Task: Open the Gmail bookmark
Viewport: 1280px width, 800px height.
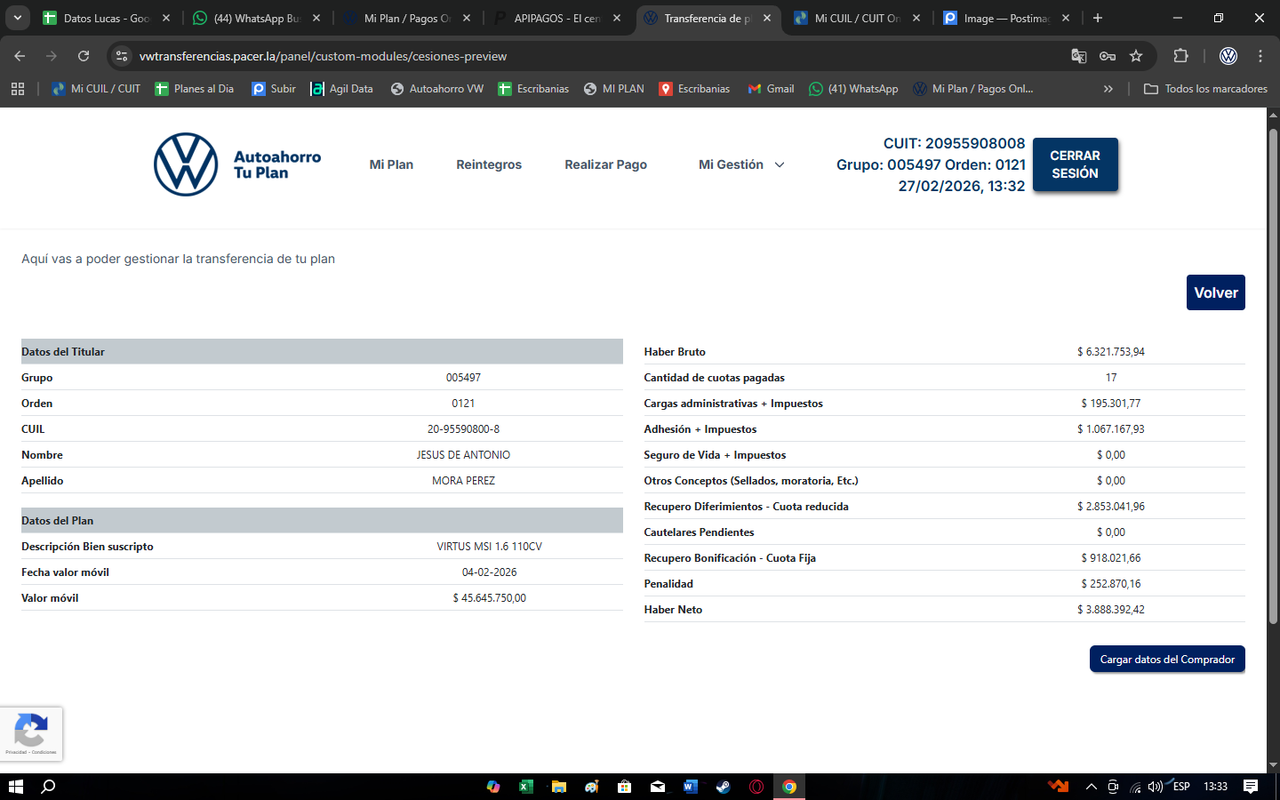Action: tap(770, 88)
